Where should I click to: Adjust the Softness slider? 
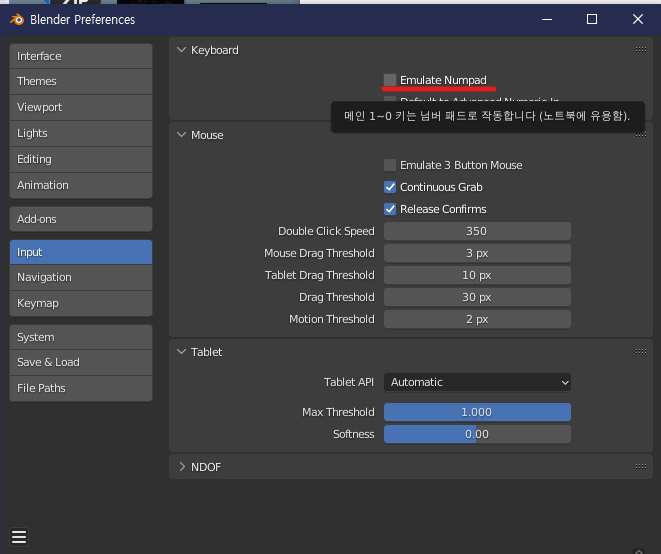[x=477, y=434]
